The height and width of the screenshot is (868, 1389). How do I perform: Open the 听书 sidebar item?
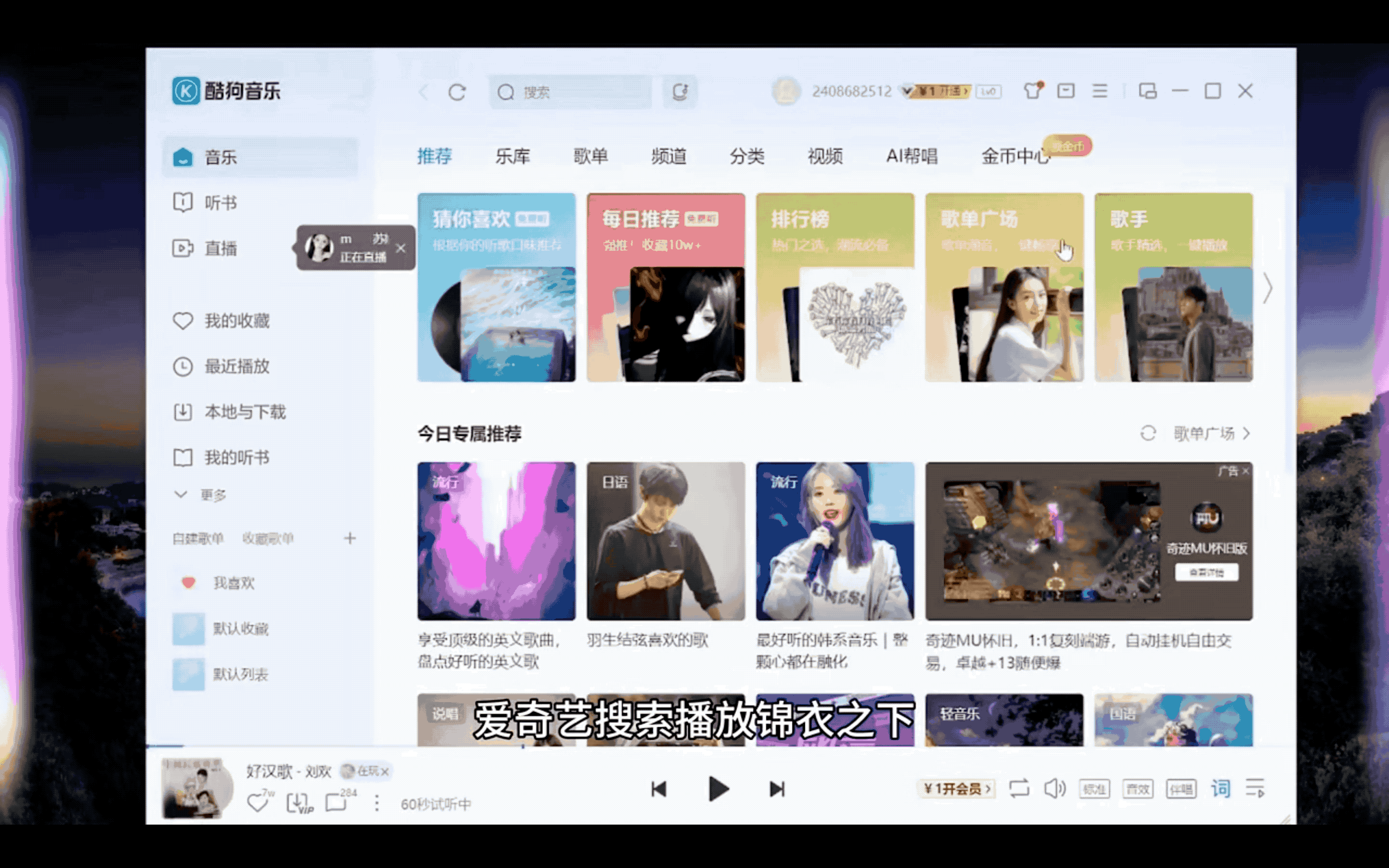click(x=220, y=203)
